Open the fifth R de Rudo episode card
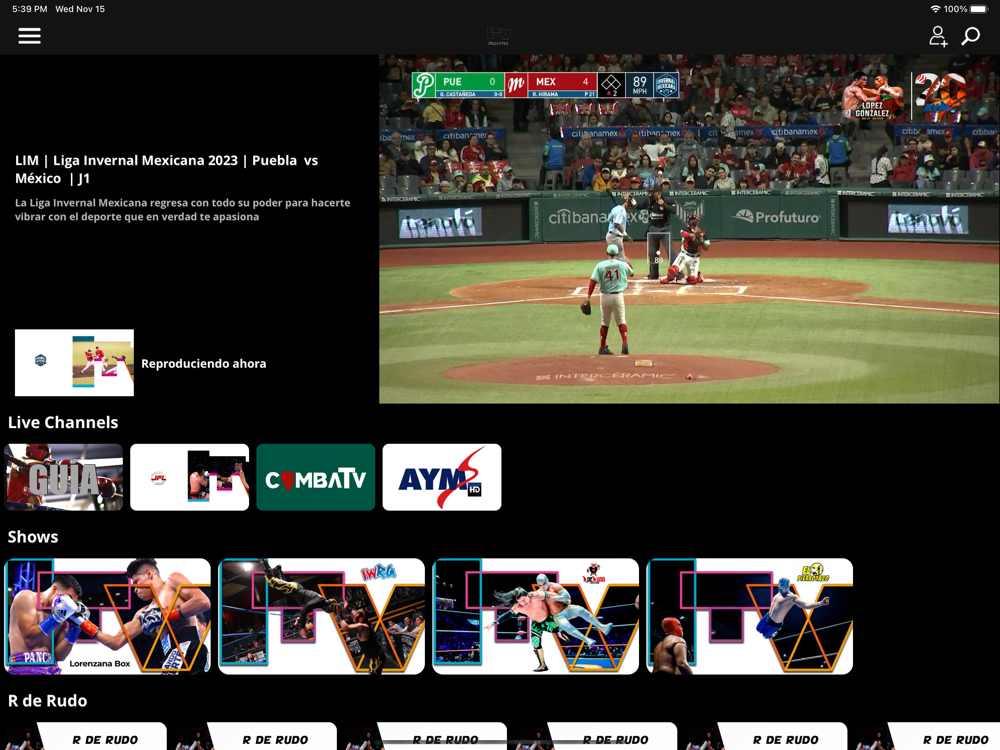Viewport: 1000px width, 750px height. 766,736
